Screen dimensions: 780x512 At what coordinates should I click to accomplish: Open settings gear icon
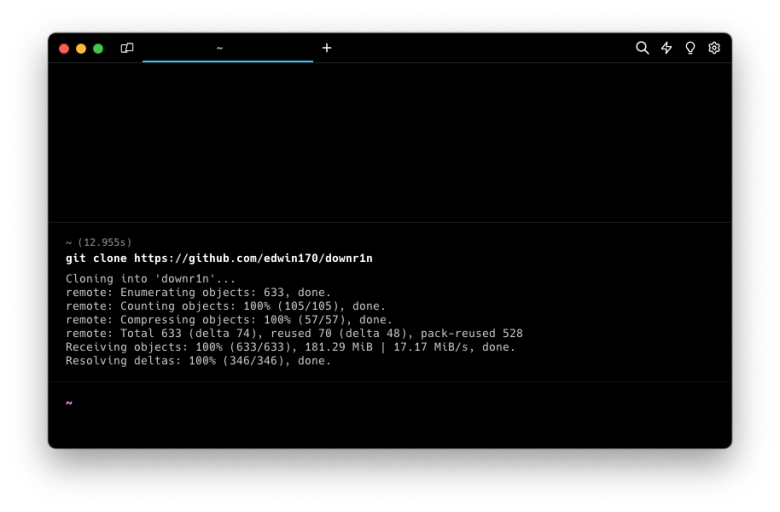pyautogui.click(x=714, y=48)
